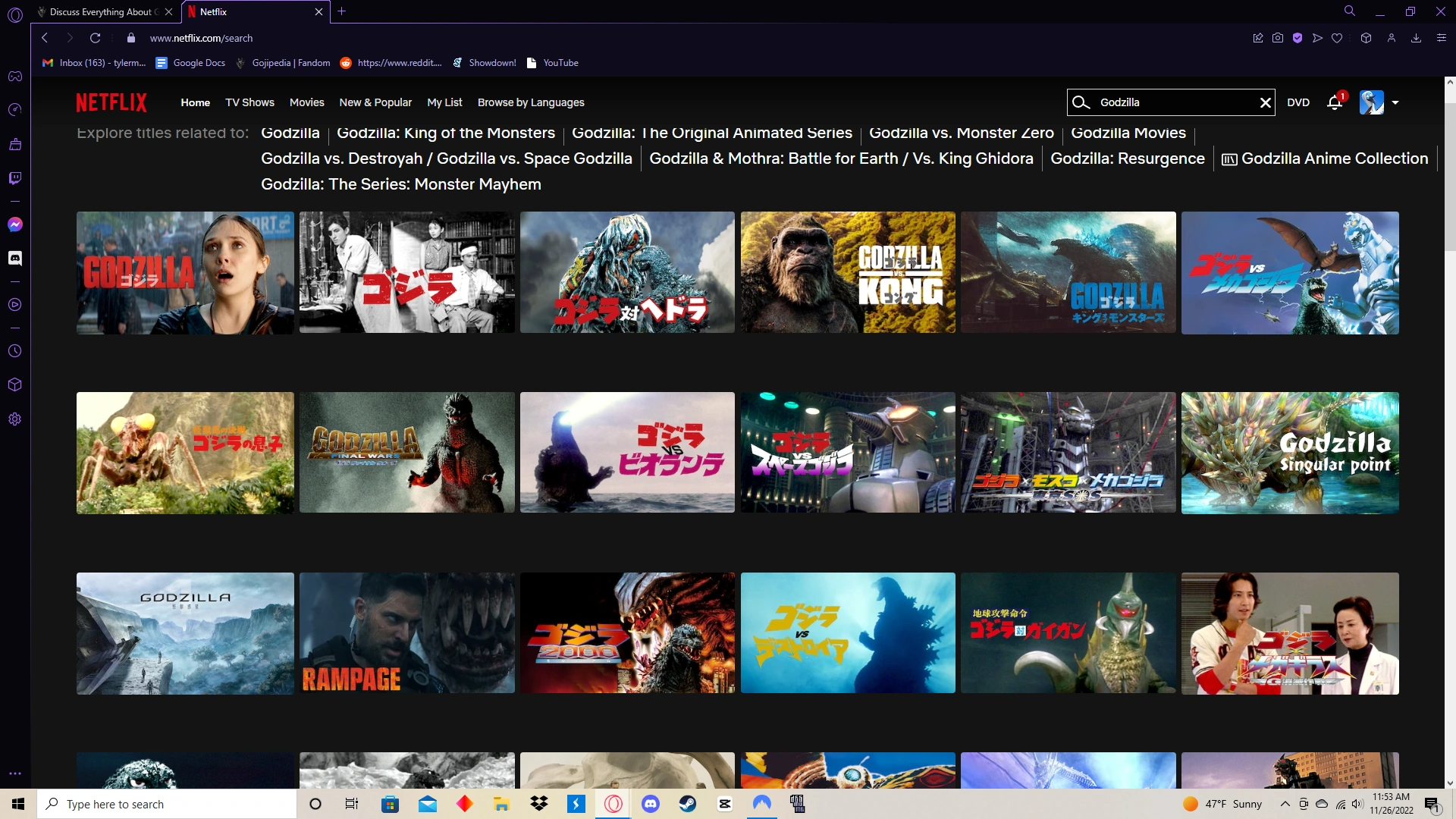Open the taskbar clock and date
The width and height of the screenshot is (1456, 819).
click(1392, 804)
